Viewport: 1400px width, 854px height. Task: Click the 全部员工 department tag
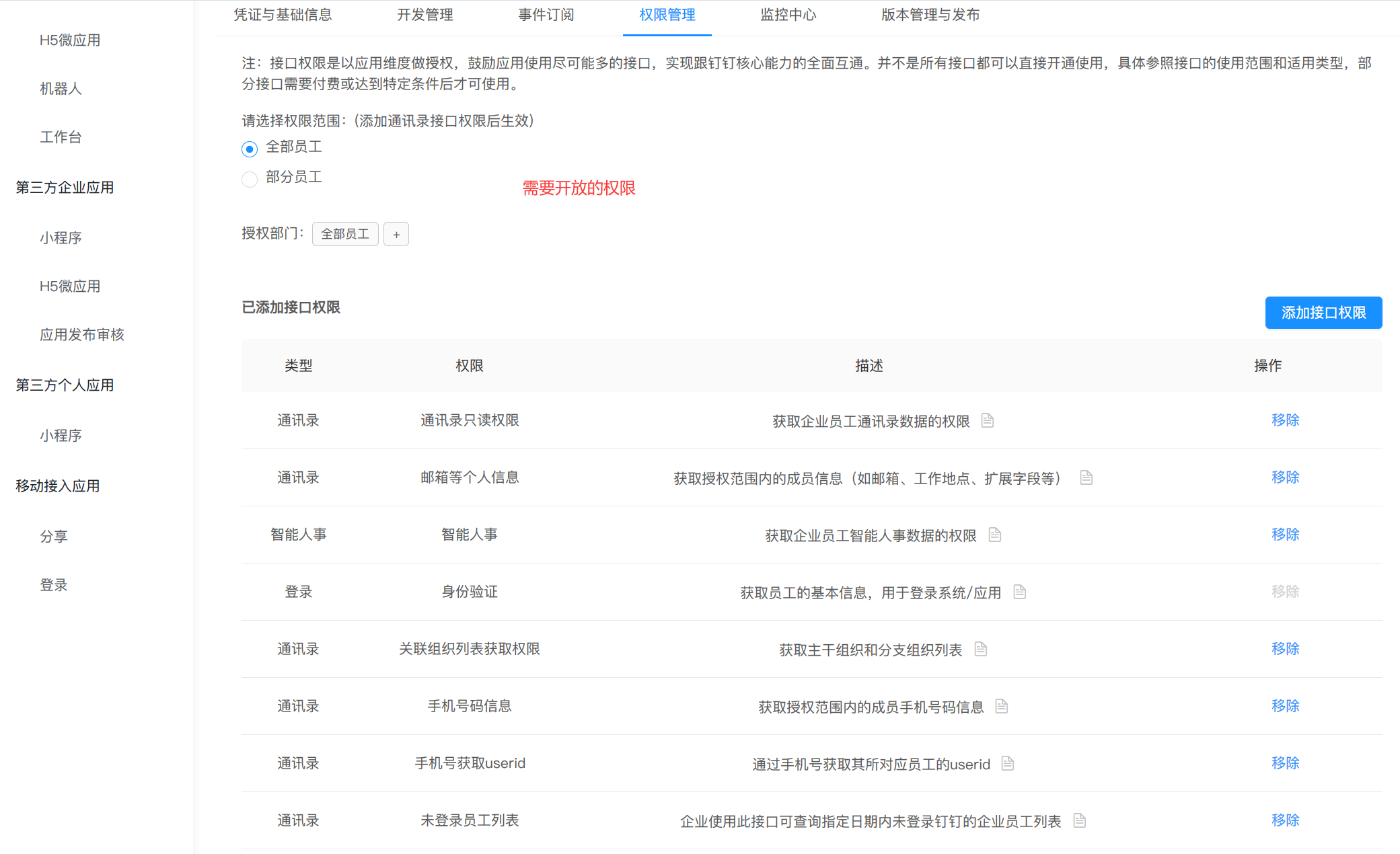point(345,234)
